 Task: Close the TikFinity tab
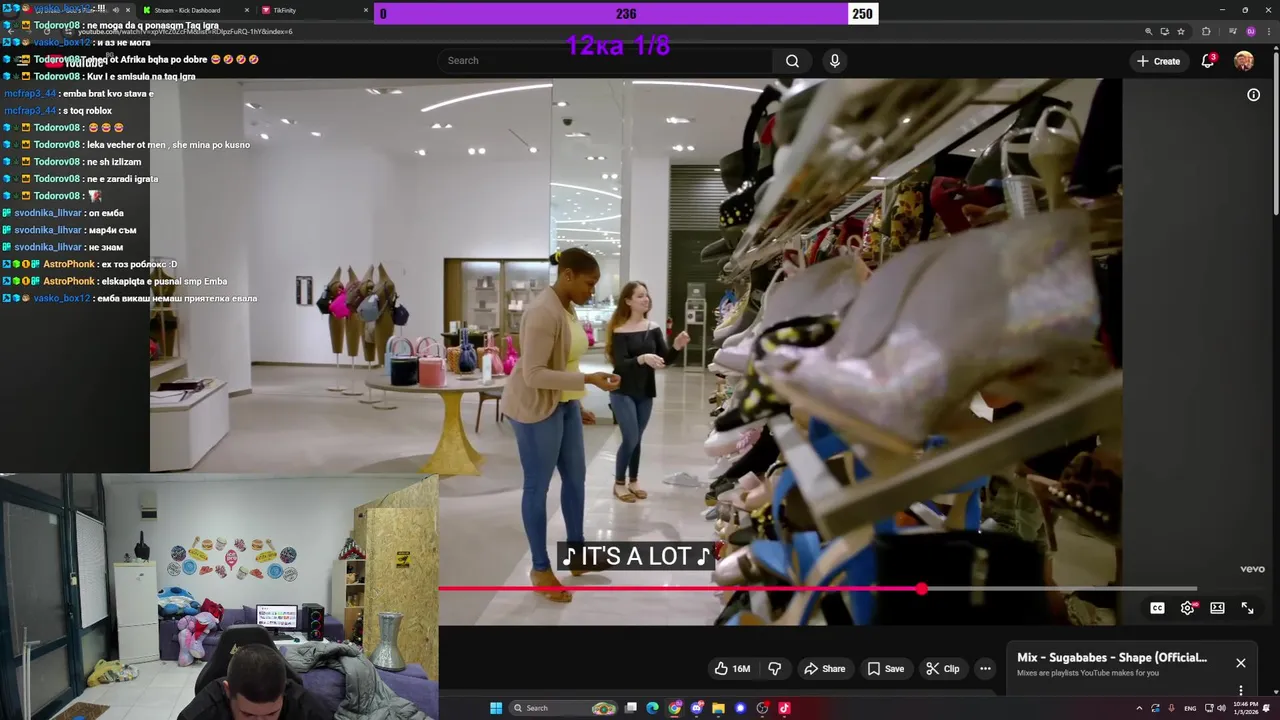365,10
